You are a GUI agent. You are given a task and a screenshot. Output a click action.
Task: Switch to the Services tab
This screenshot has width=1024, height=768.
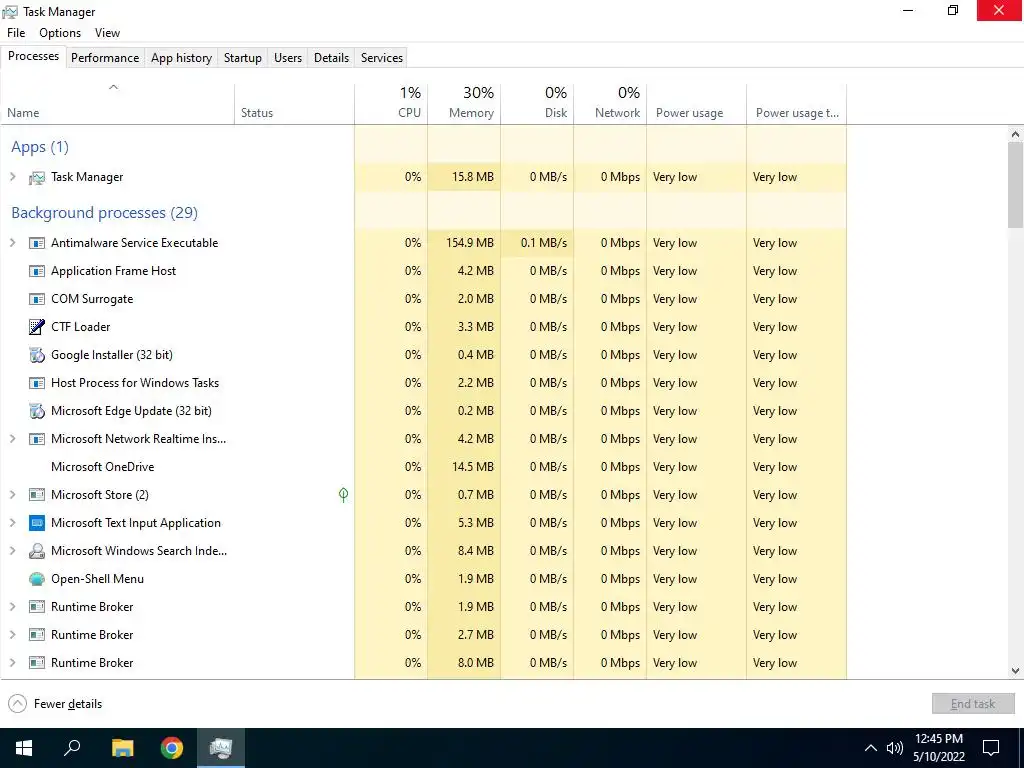coord(382,57)
